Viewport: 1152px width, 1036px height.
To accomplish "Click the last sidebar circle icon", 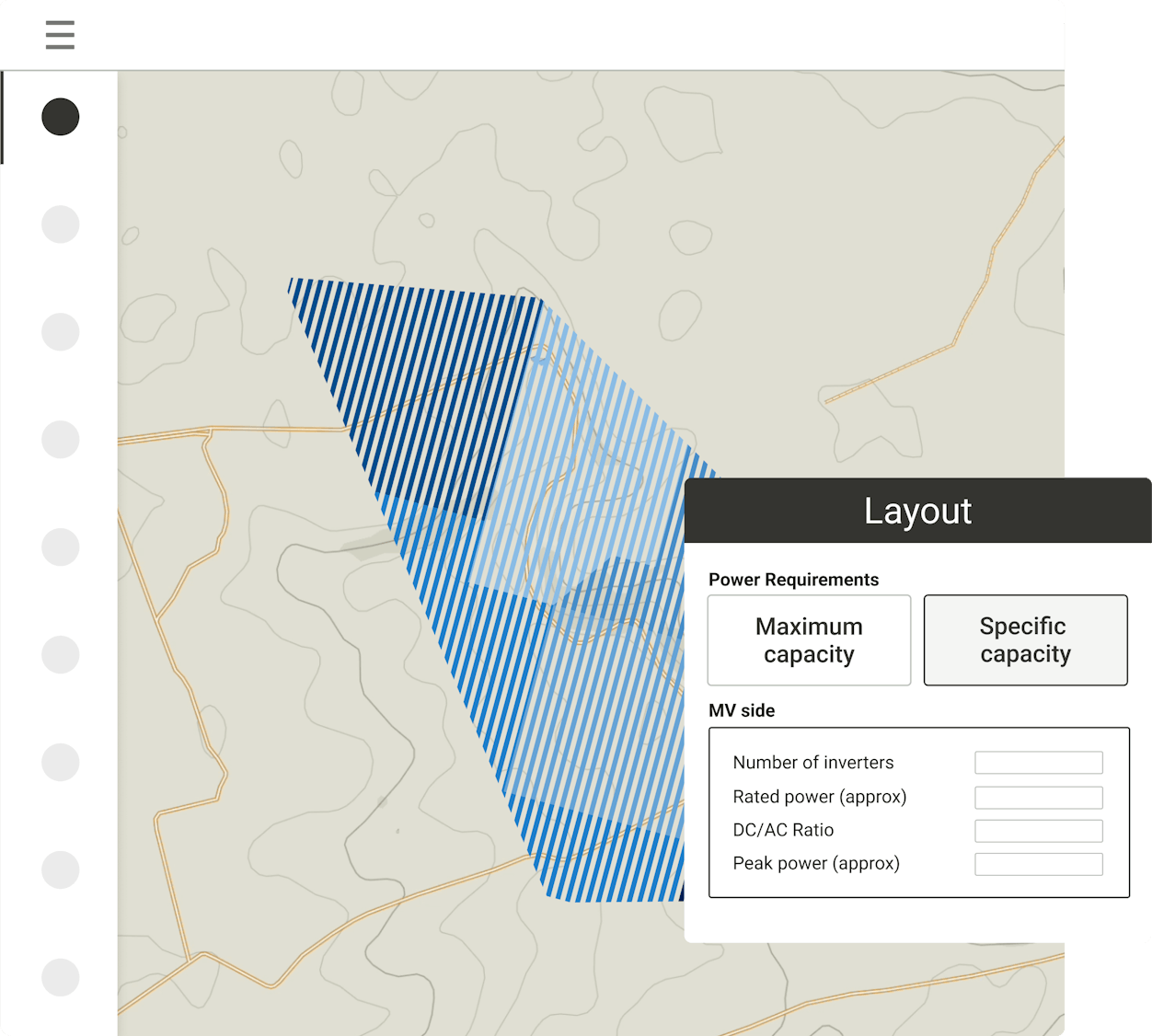I will click(61, 977).
